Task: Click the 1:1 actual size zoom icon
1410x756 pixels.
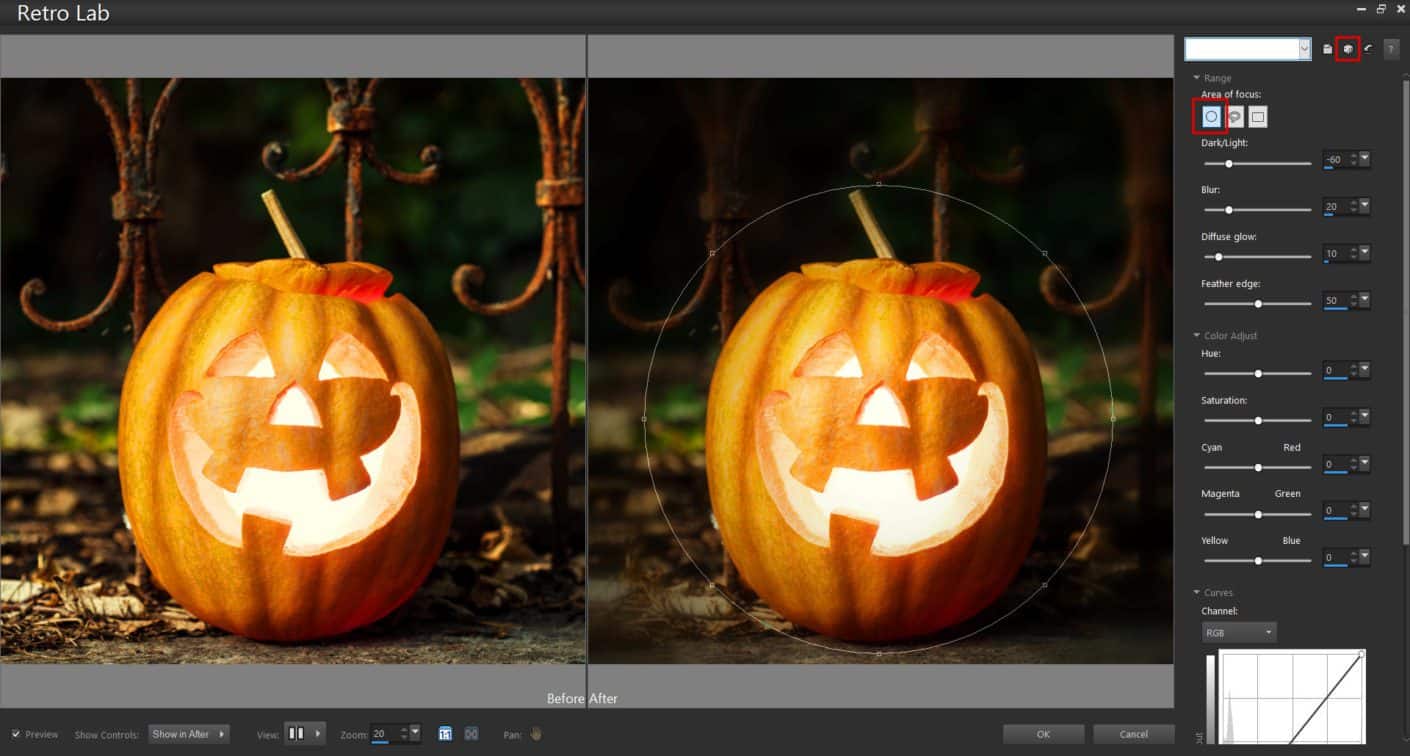Action: [446, 733]
